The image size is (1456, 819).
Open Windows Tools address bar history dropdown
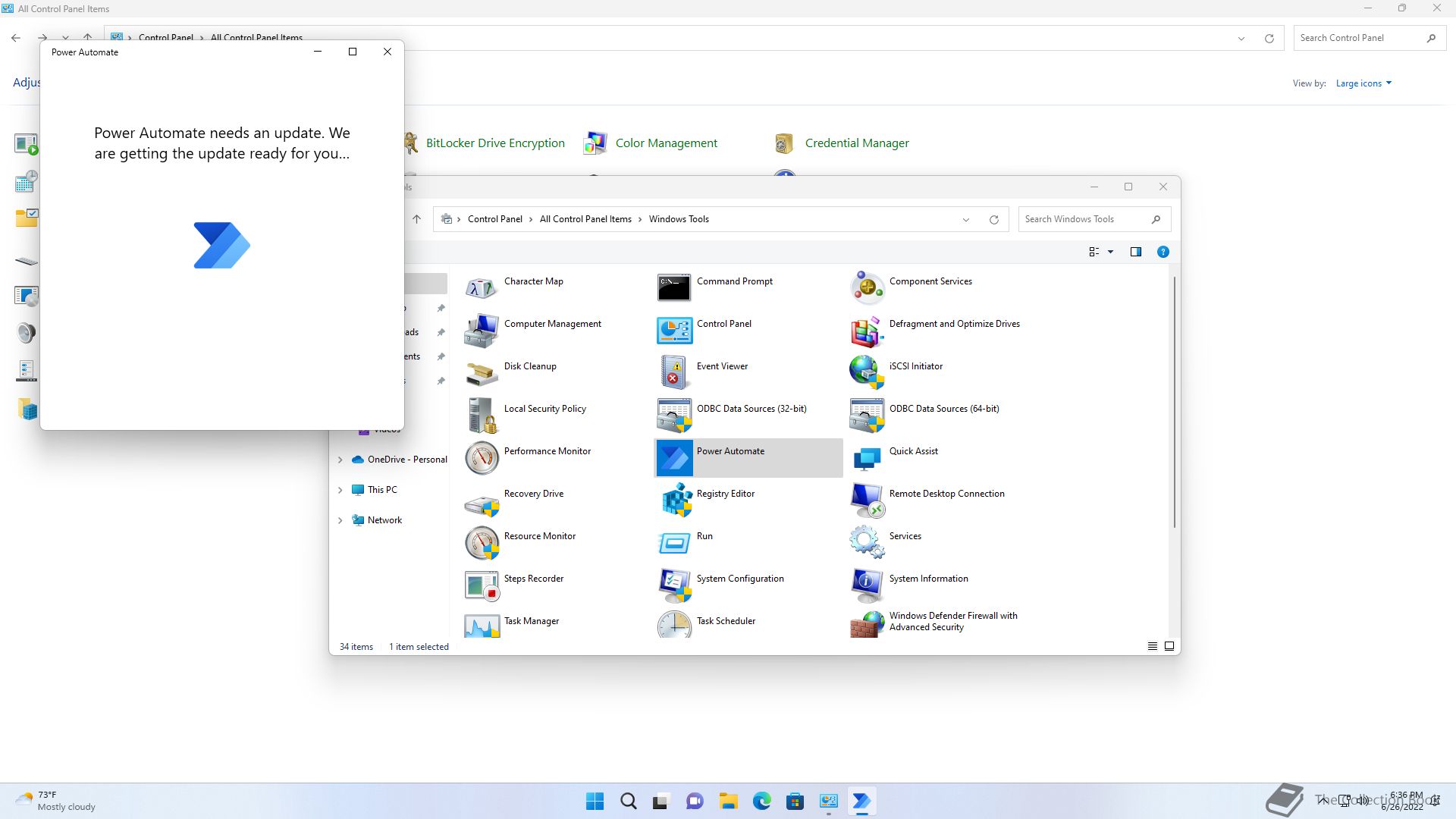(x=965, y=219)
